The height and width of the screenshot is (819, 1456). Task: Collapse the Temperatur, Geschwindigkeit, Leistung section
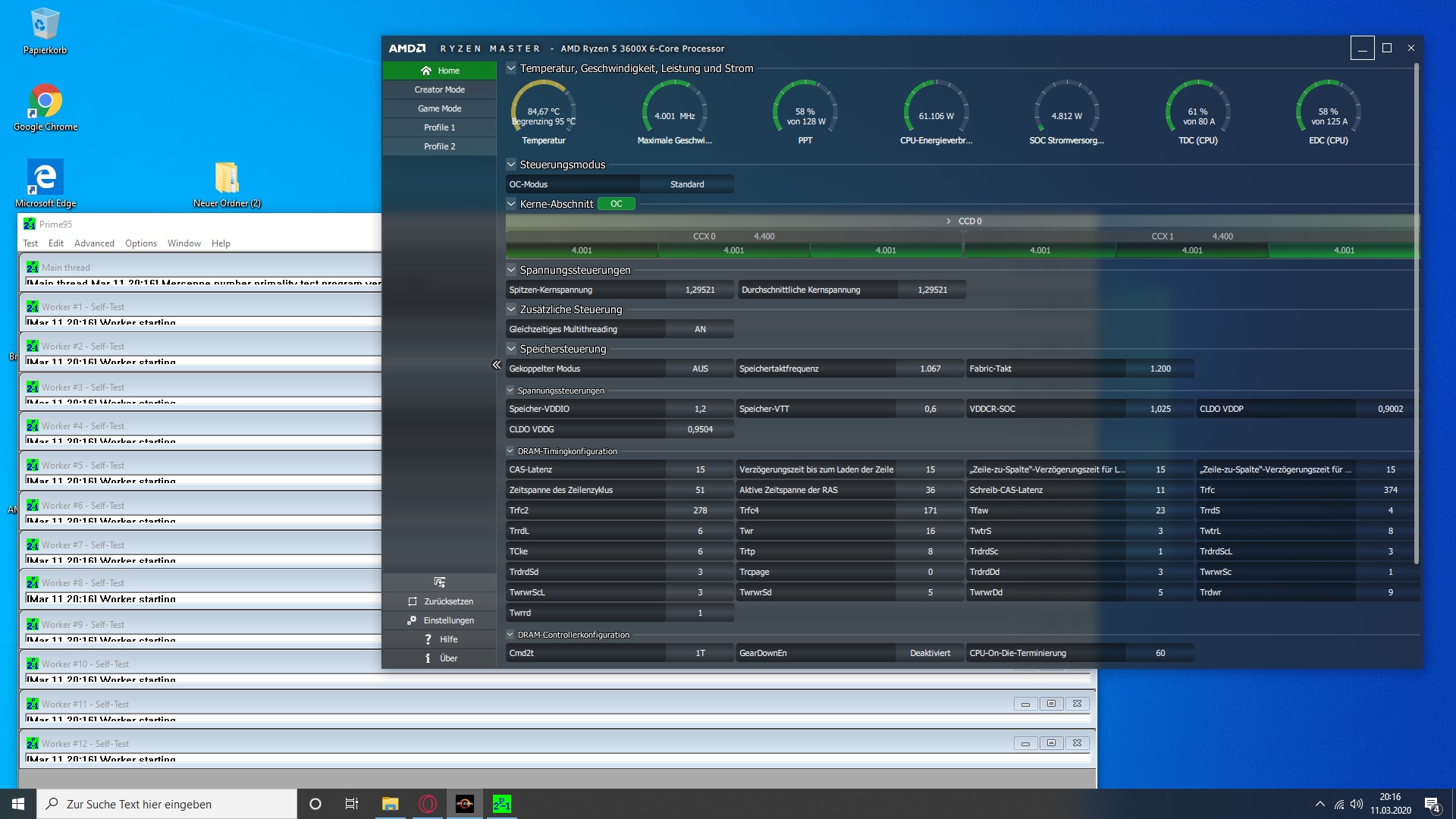pos(511,68)
